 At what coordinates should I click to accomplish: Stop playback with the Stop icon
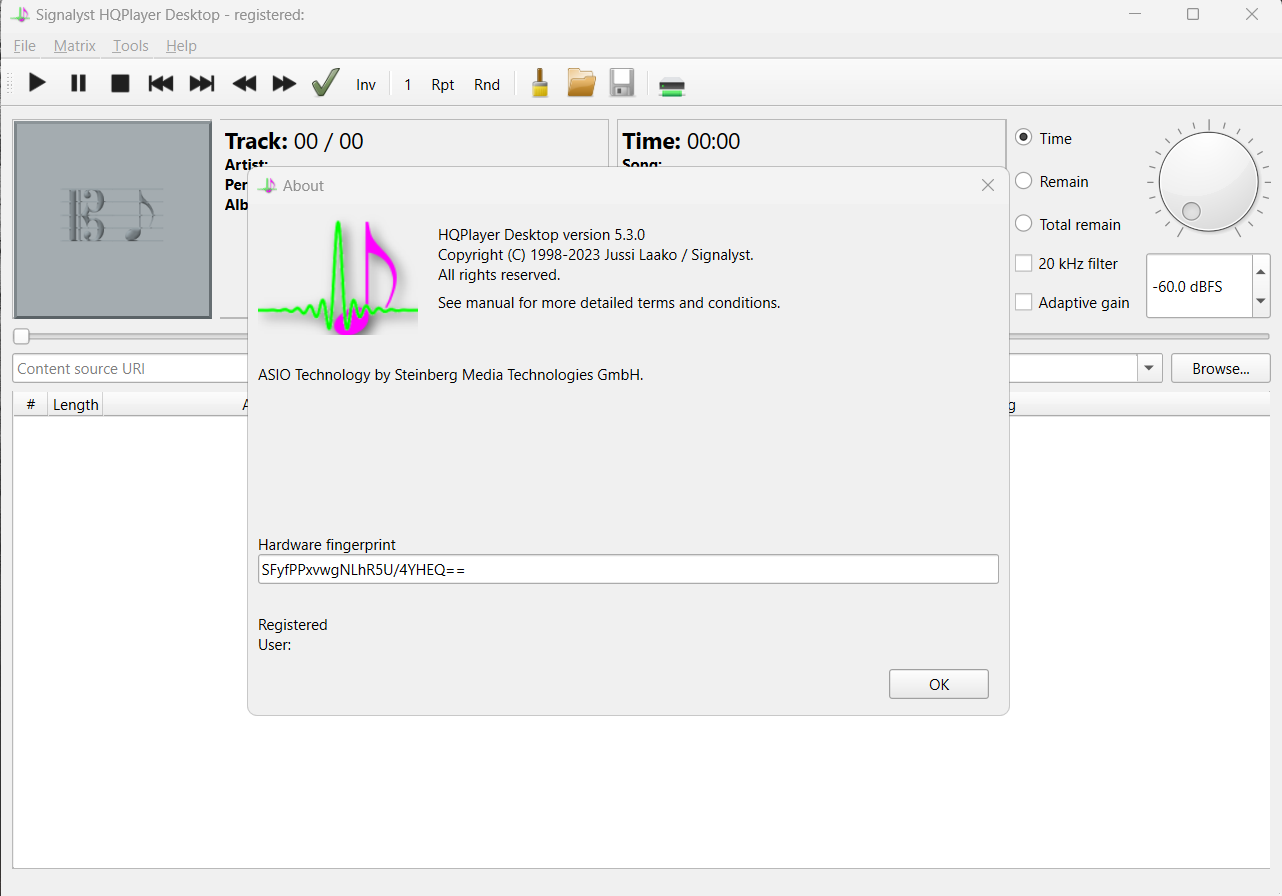pyautogui.click(x=120, y=83)
